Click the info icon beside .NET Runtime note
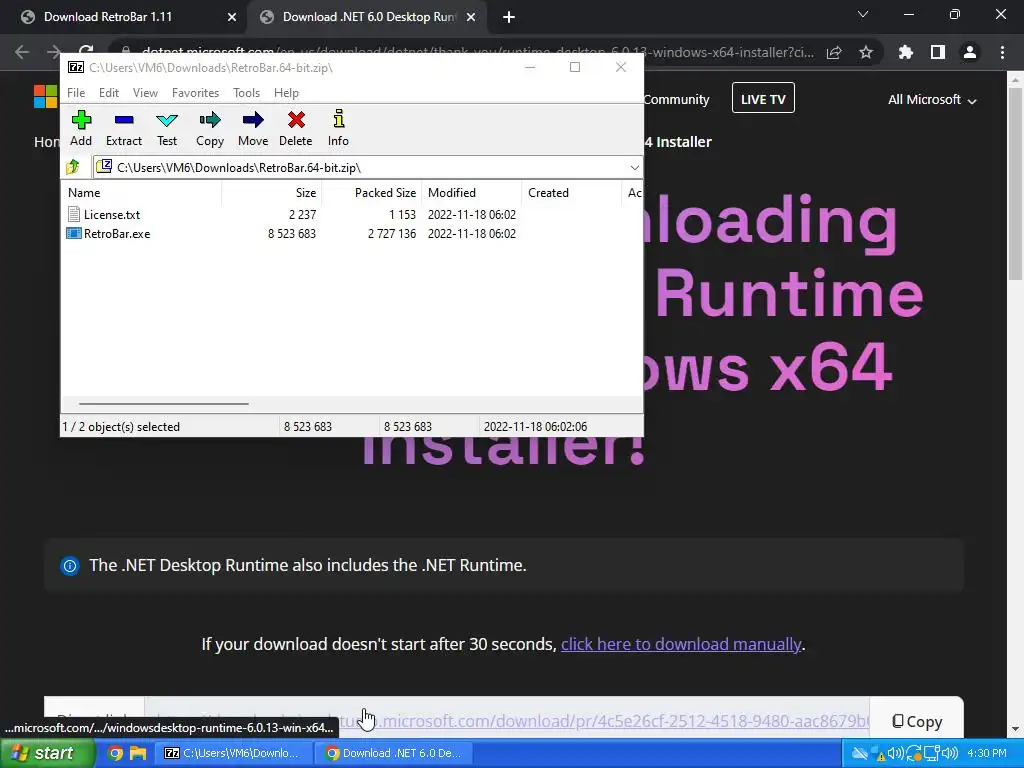The image size is (1024, 768). click(x=70, y=566)
